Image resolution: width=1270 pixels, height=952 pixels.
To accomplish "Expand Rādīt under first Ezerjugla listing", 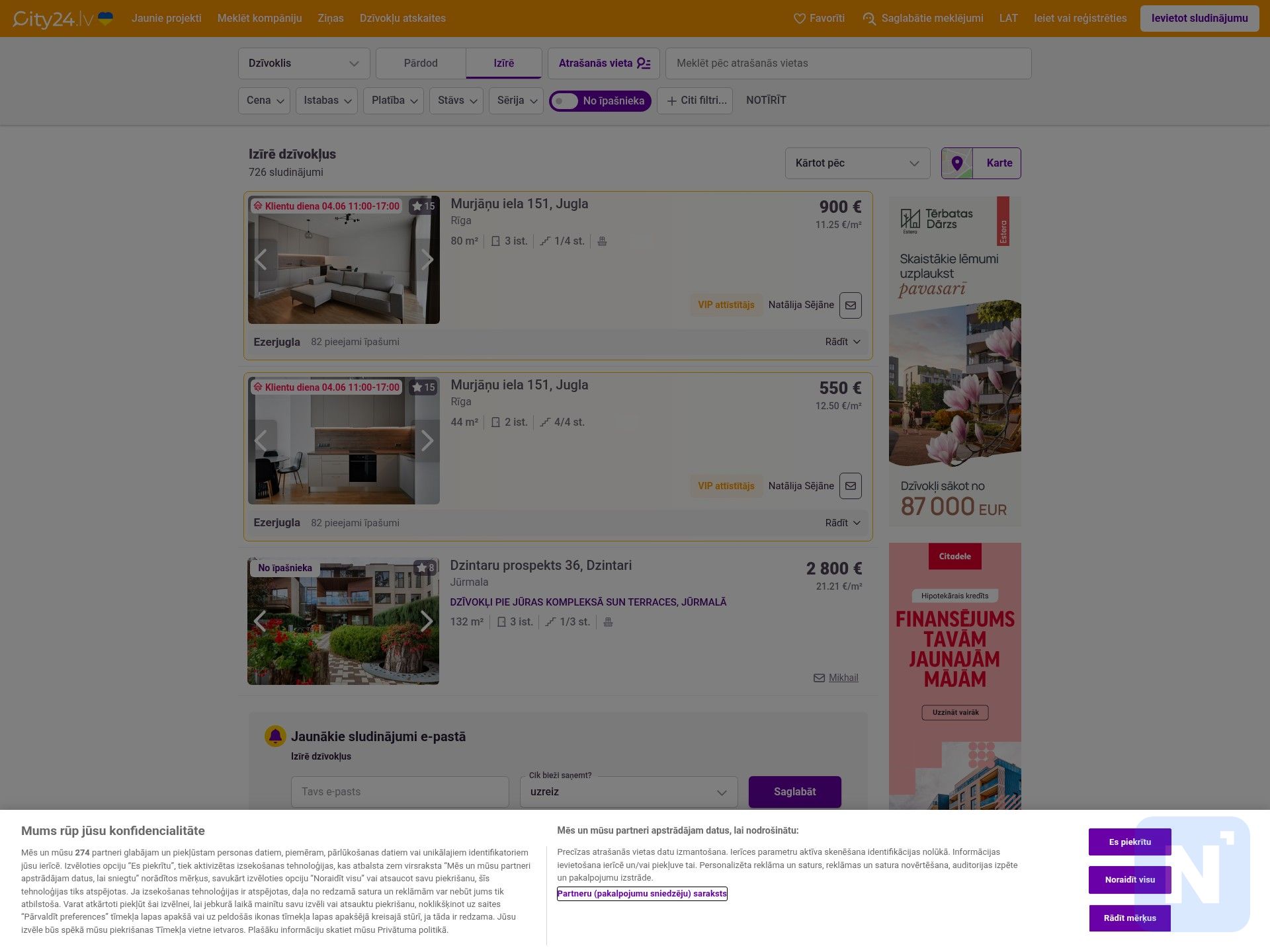I will pos(843,342).
